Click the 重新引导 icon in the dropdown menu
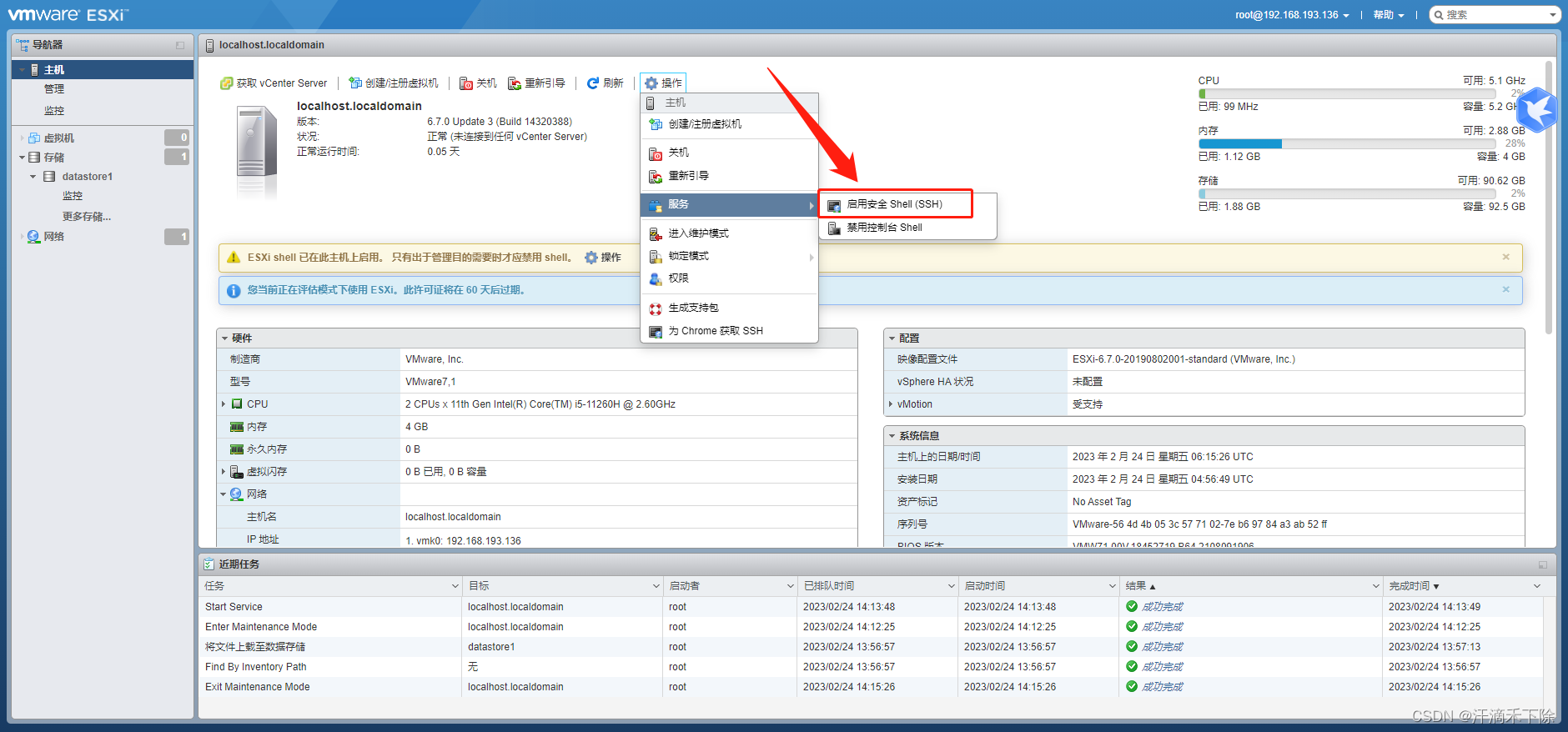 click(656, 177)
